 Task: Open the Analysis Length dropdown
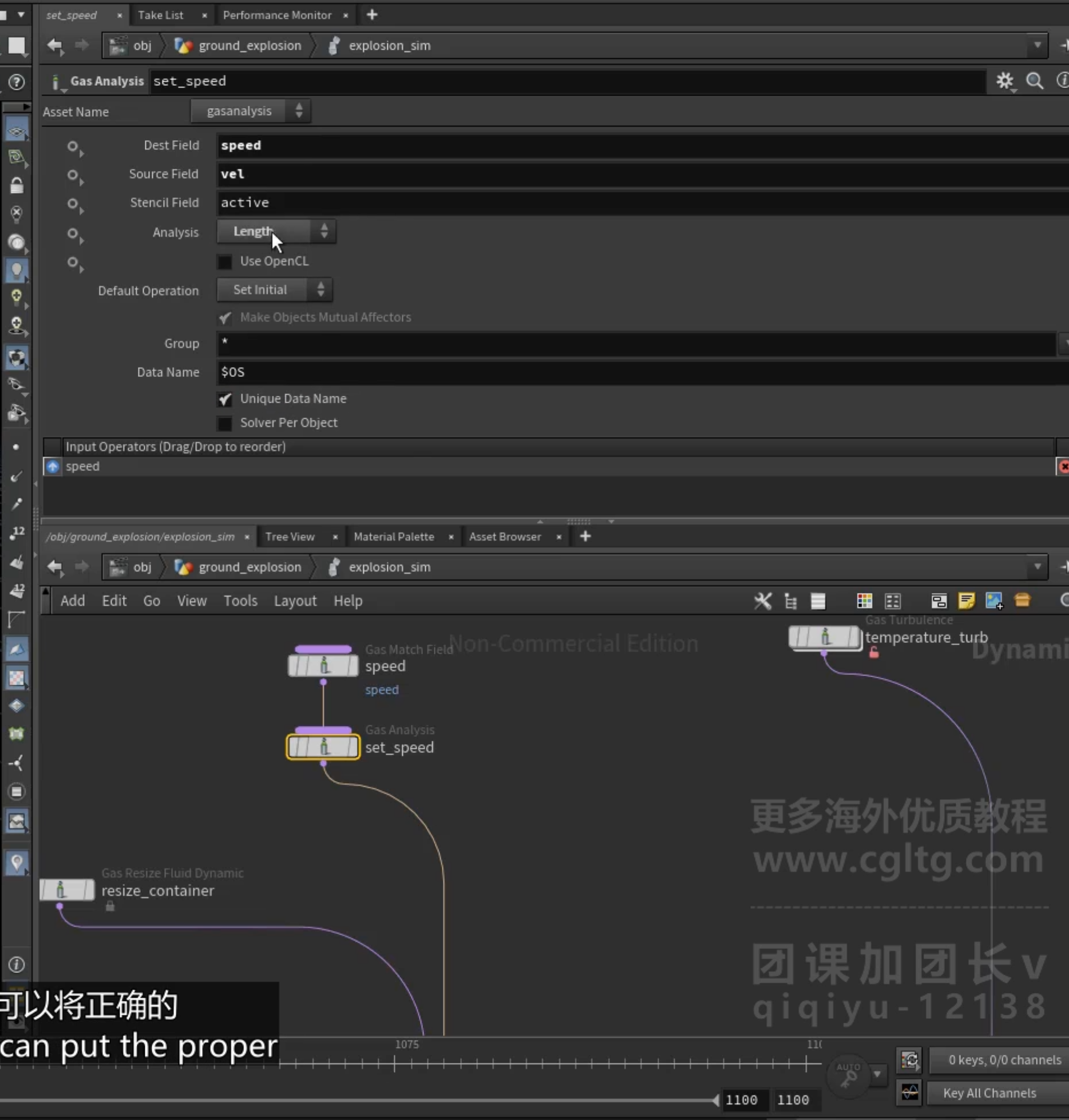[276, 232]
